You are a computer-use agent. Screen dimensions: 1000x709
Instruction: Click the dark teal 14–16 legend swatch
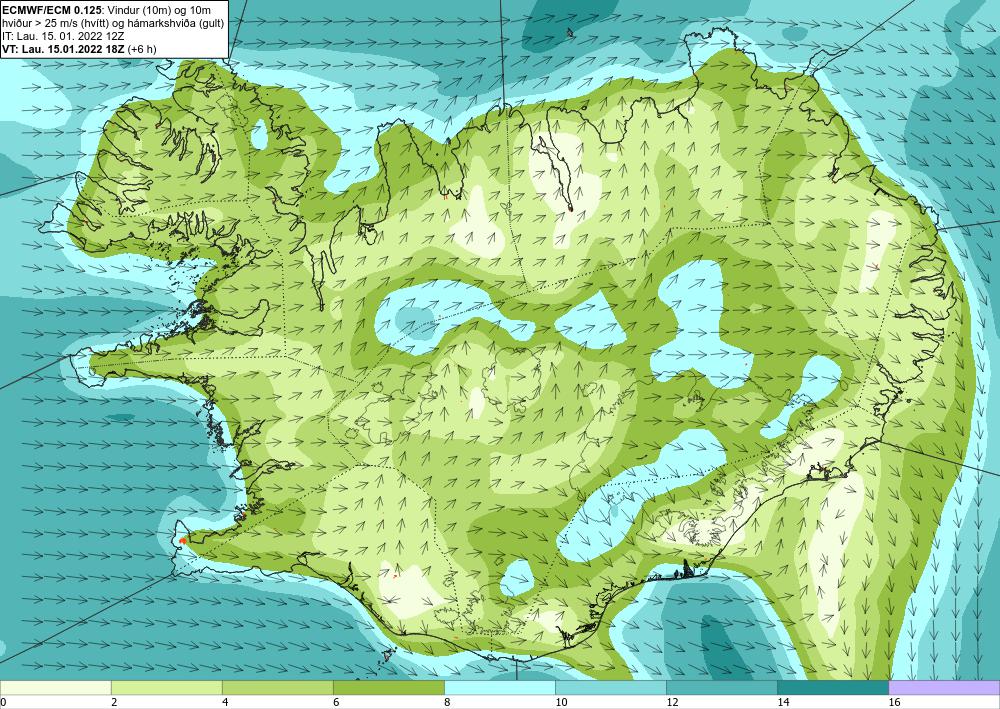click(832, 687)
